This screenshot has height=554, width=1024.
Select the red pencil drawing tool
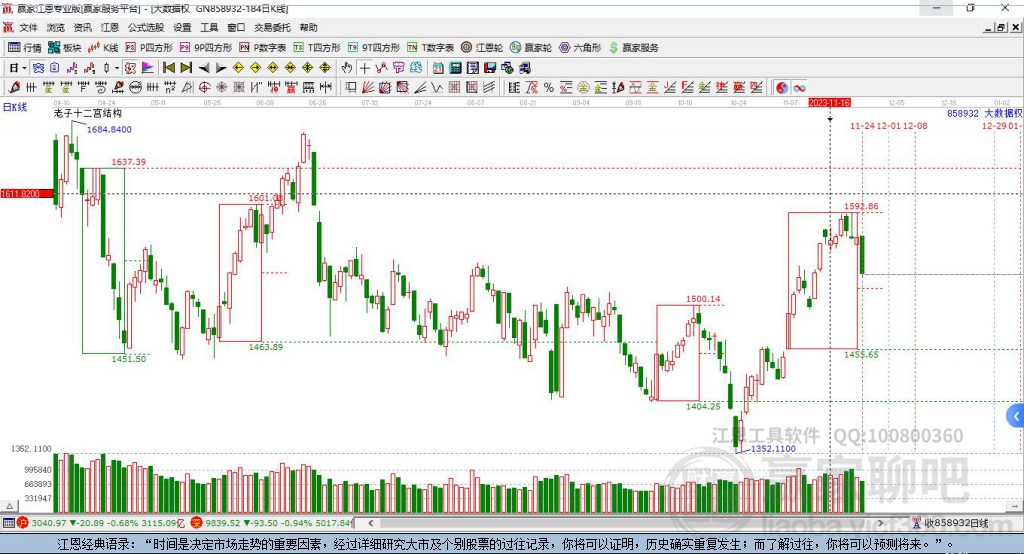click(x=14, y=88)
